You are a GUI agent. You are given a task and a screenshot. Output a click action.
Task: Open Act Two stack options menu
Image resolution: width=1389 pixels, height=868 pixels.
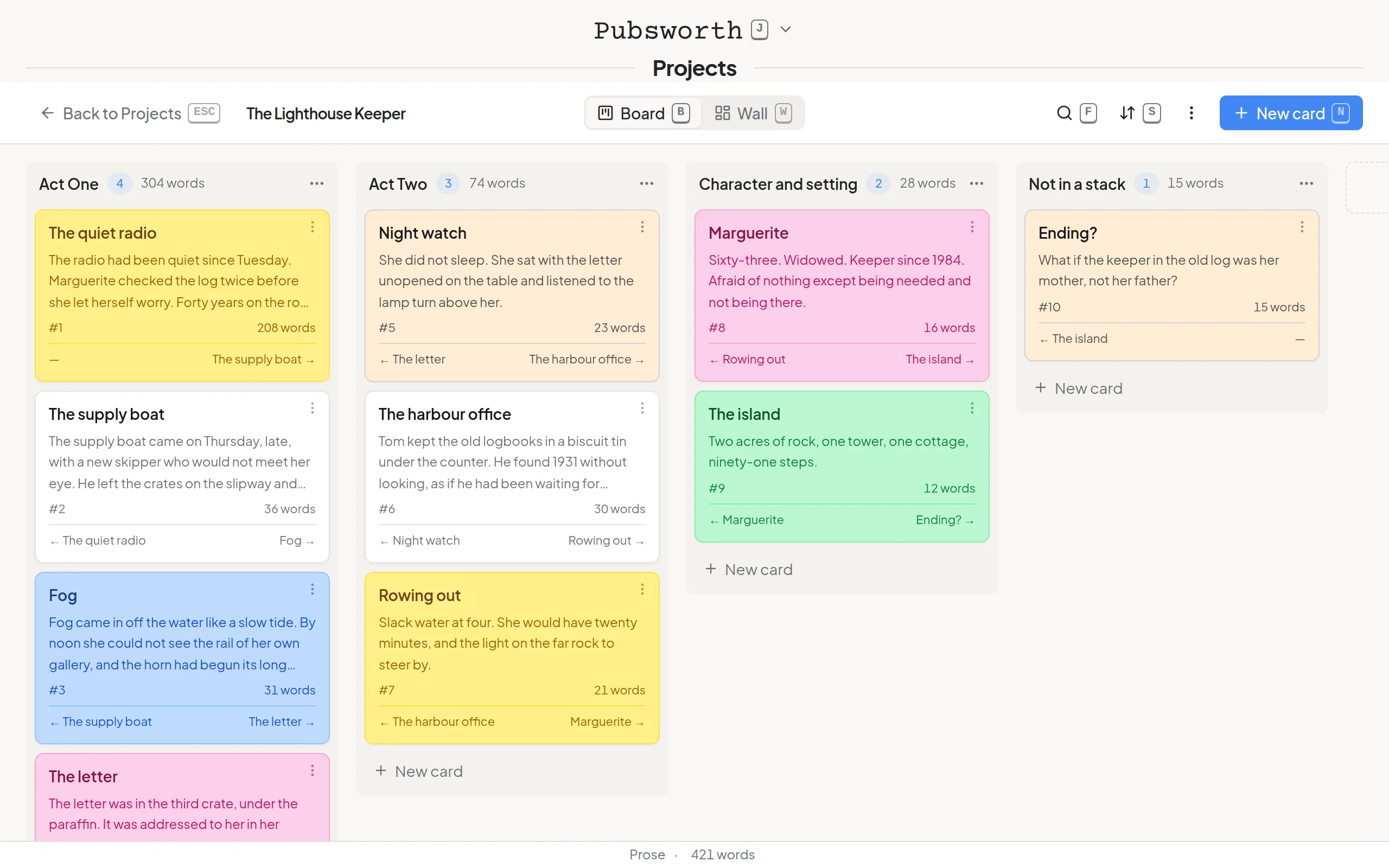click(647, 183)
